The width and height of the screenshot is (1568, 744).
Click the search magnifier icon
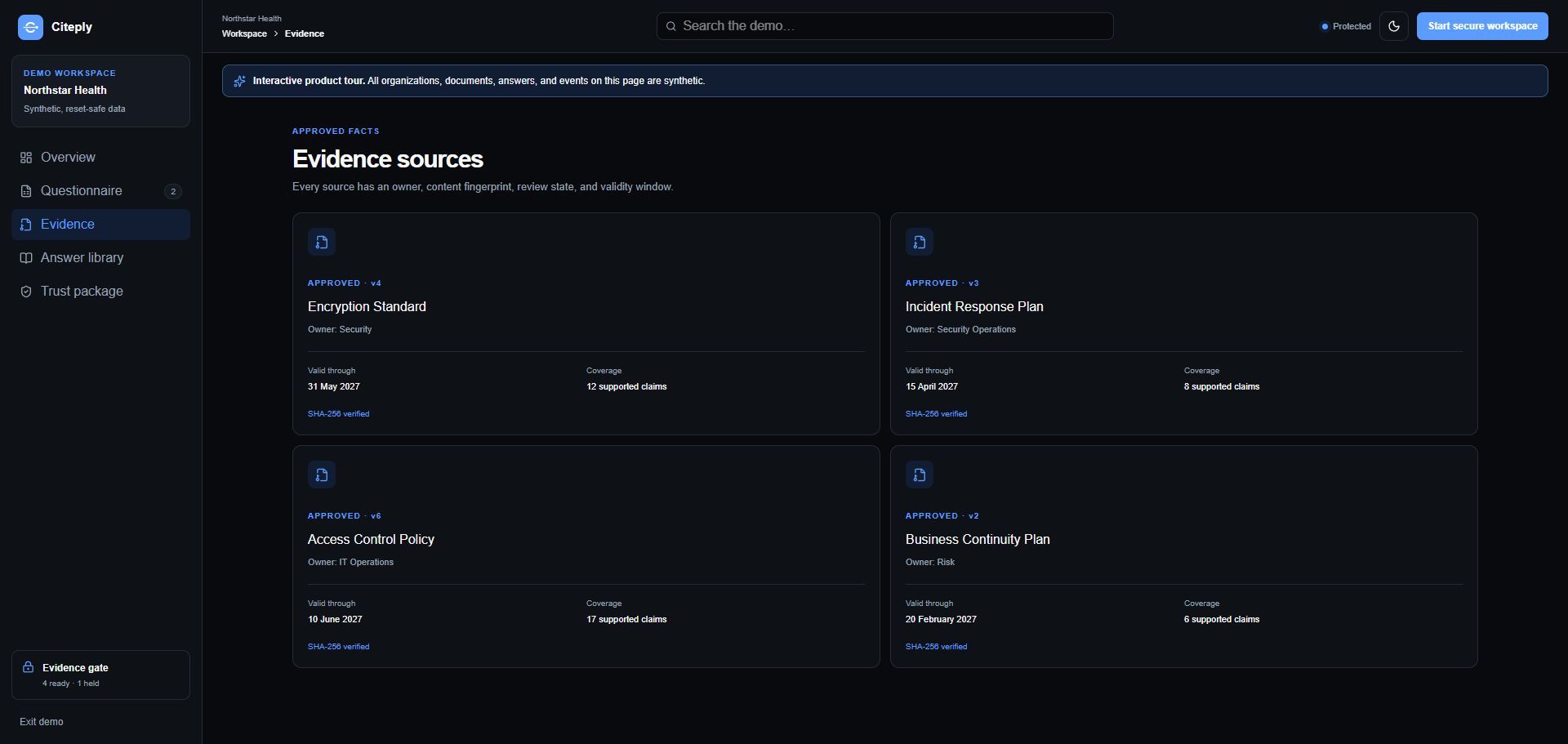[671, 26]
